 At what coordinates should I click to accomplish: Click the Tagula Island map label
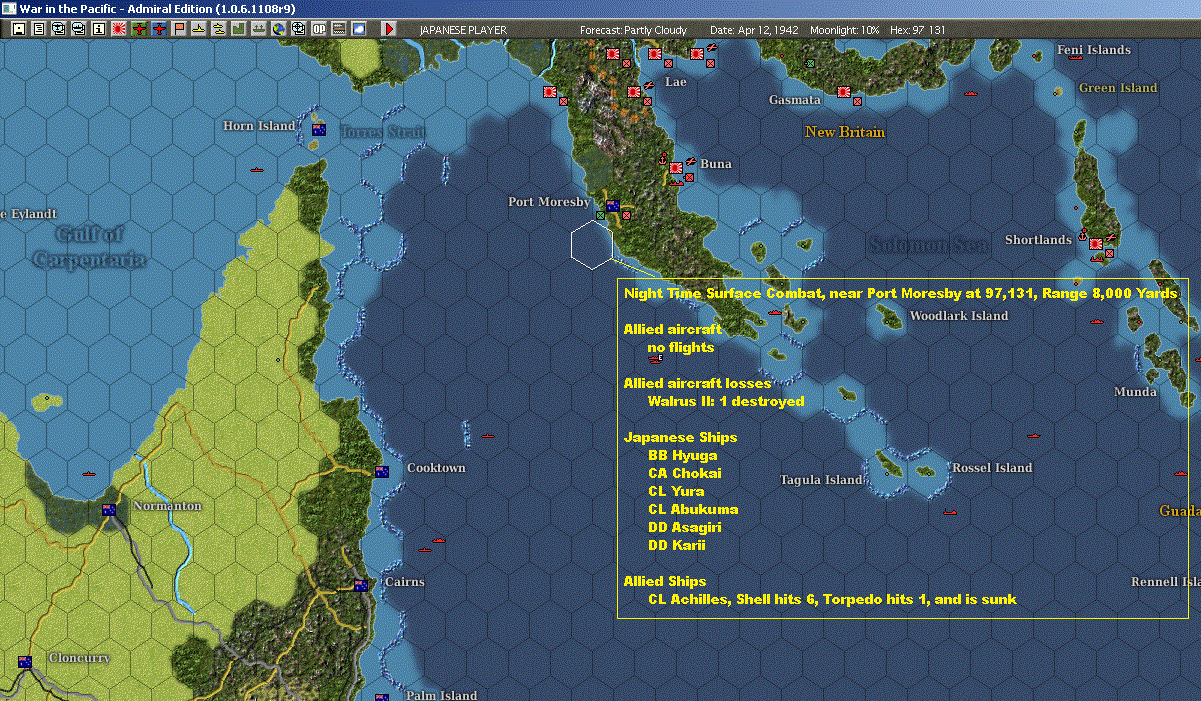click(821, 480)
